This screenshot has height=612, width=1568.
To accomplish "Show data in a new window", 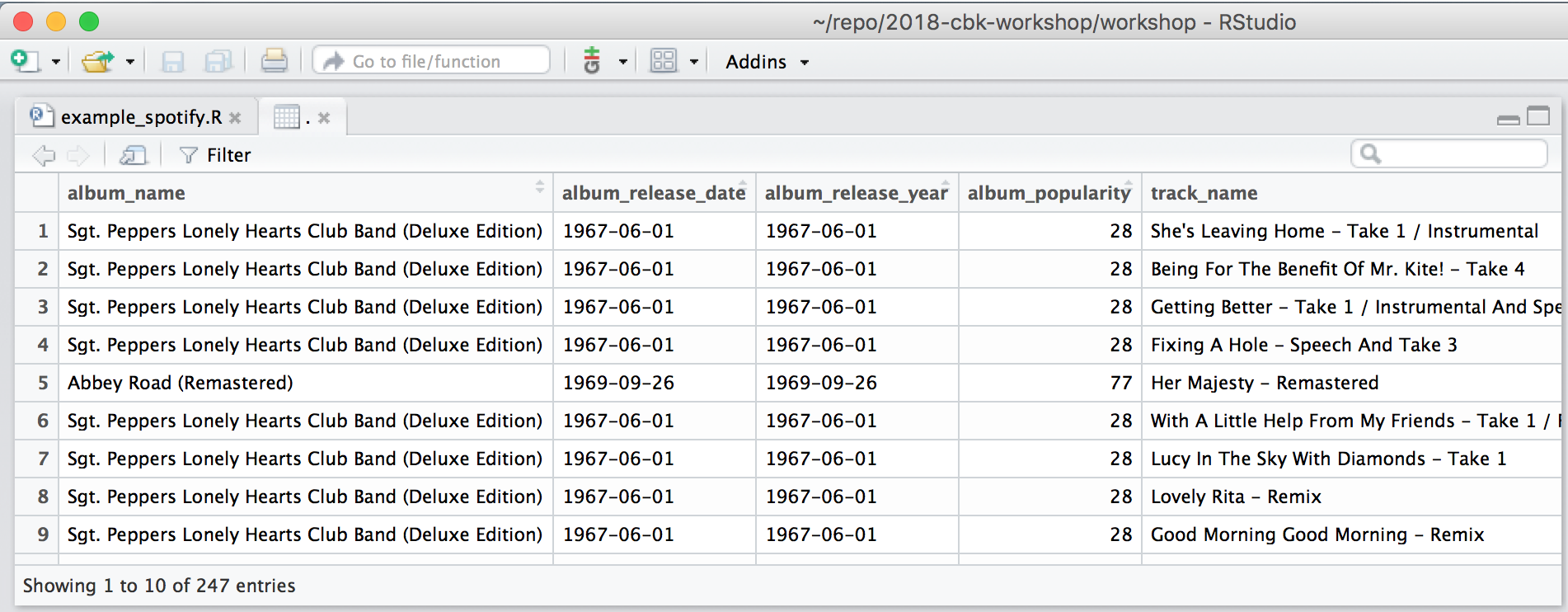I will coord(133,155).
